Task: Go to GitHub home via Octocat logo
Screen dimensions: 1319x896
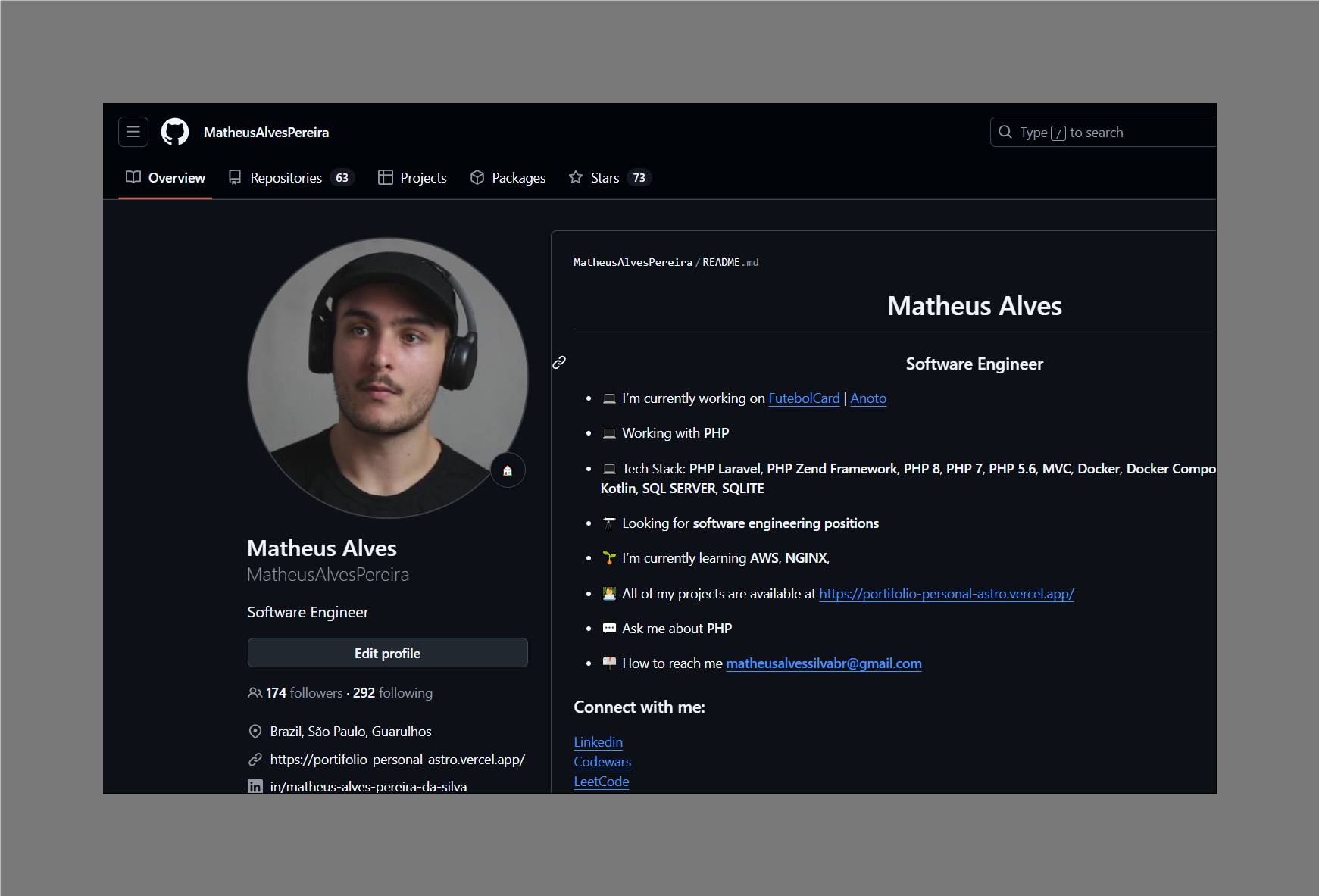Action: click(175, 132)
